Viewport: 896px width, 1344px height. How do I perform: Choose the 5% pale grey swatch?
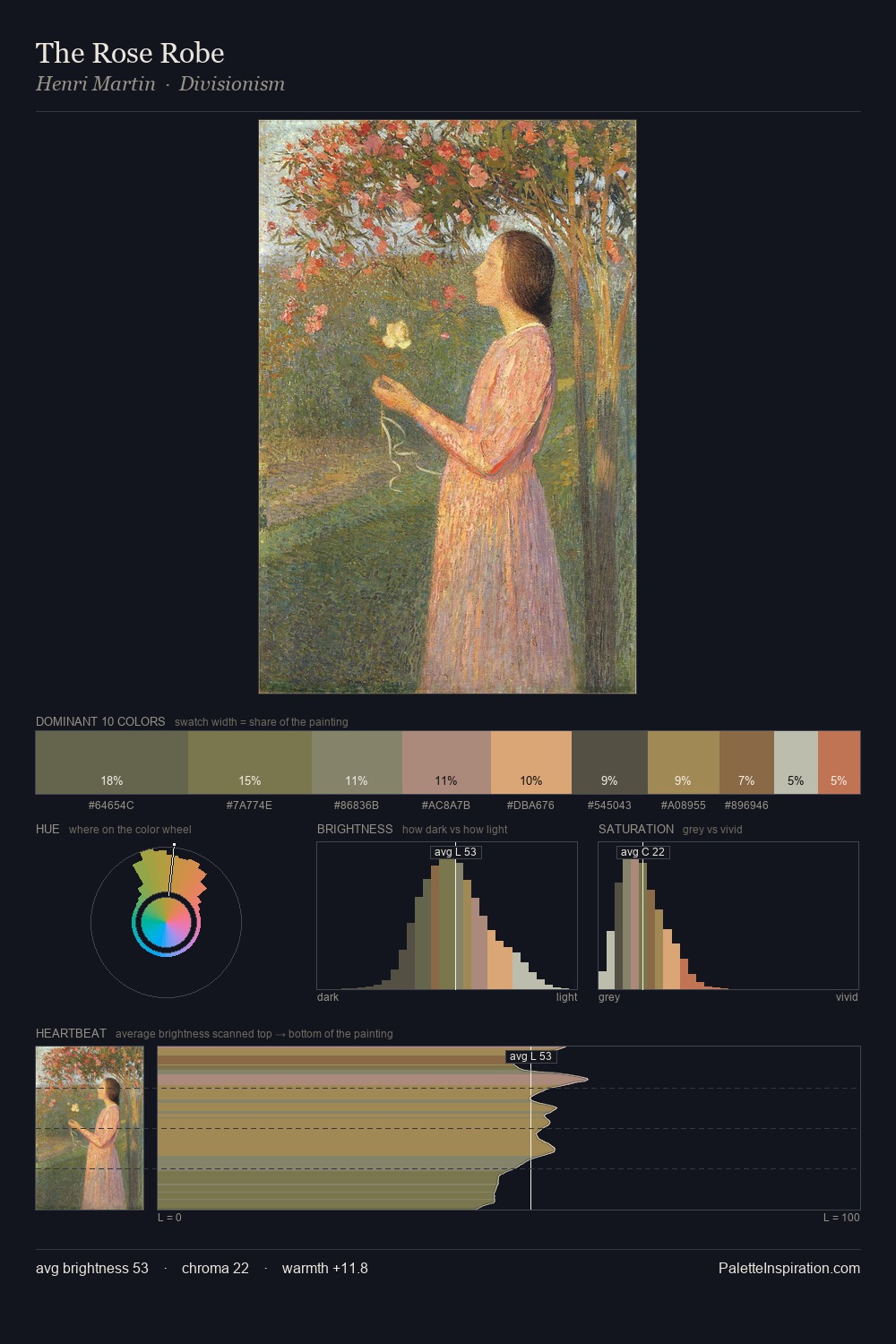[796, 762]
